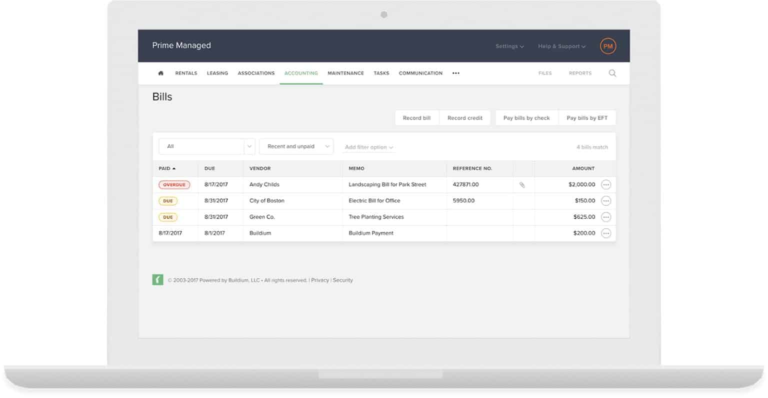Image resolution: width=768 pixels, height=398 pixels.
Task: Click the Prime Managed title
Action: coord(181,45)
